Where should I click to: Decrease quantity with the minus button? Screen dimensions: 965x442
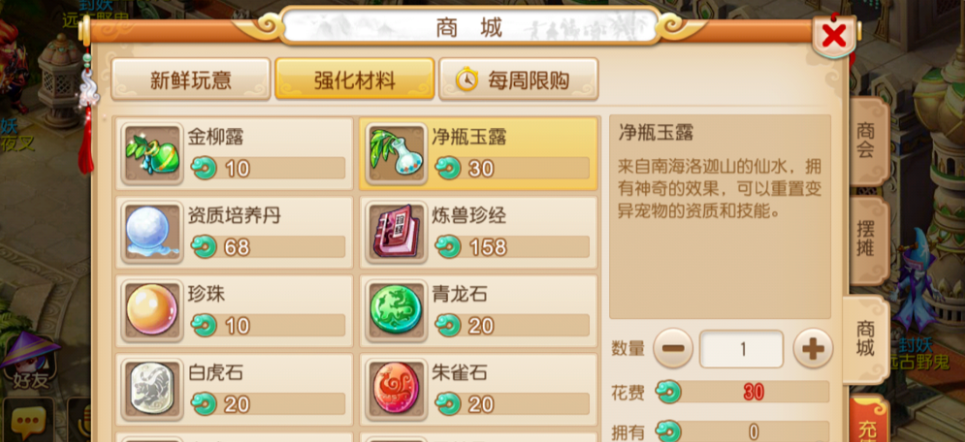click(x=673, y=348)
